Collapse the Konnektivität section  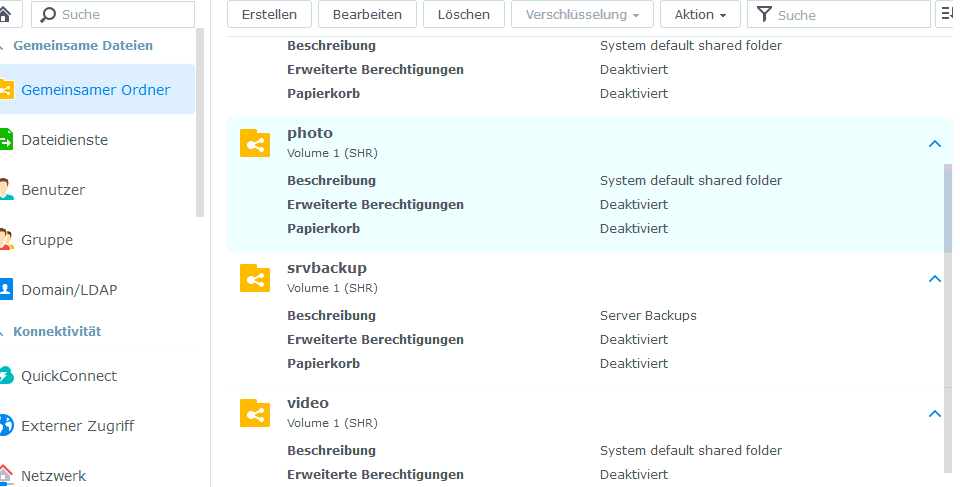tap(2, 332)
